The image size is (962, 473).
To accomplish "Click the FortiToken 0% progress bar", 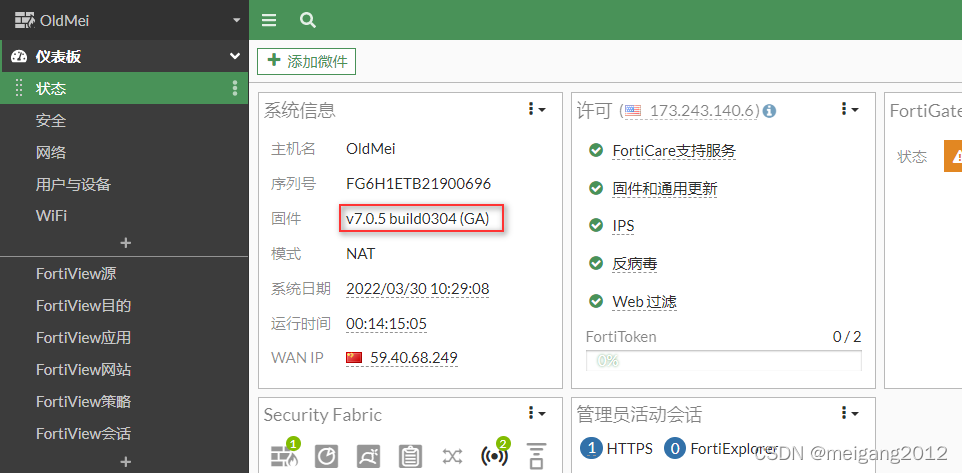I will [723, 361].
